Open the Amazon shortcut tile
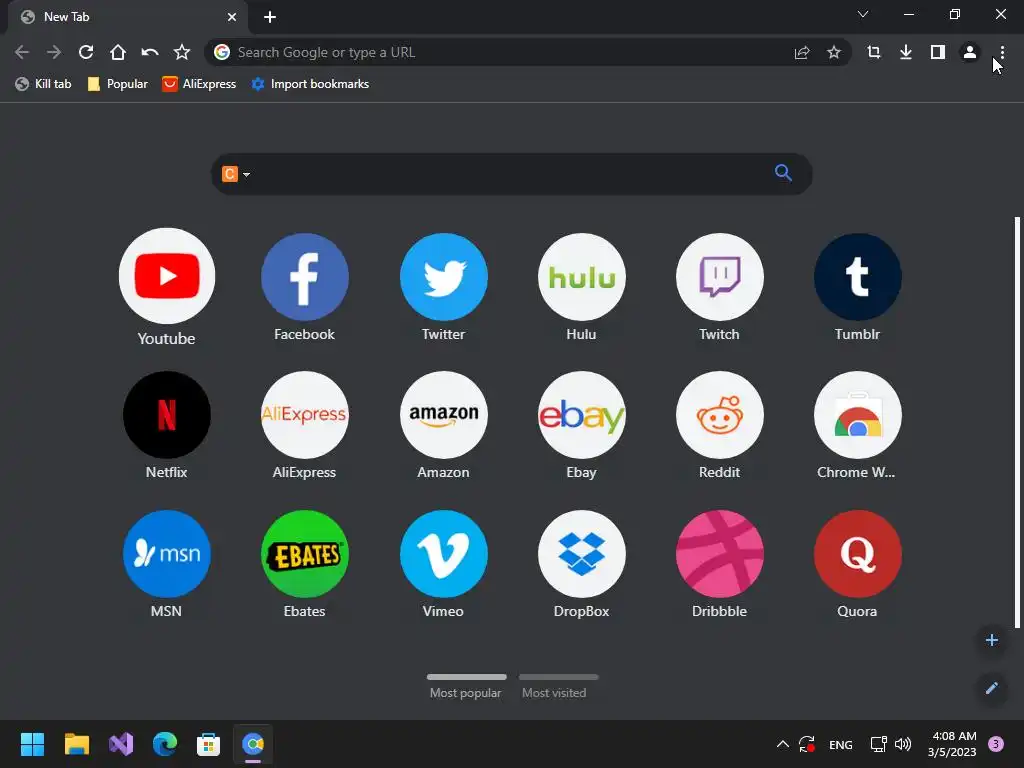The image size is (1024, 768). (x=443, y=415)
